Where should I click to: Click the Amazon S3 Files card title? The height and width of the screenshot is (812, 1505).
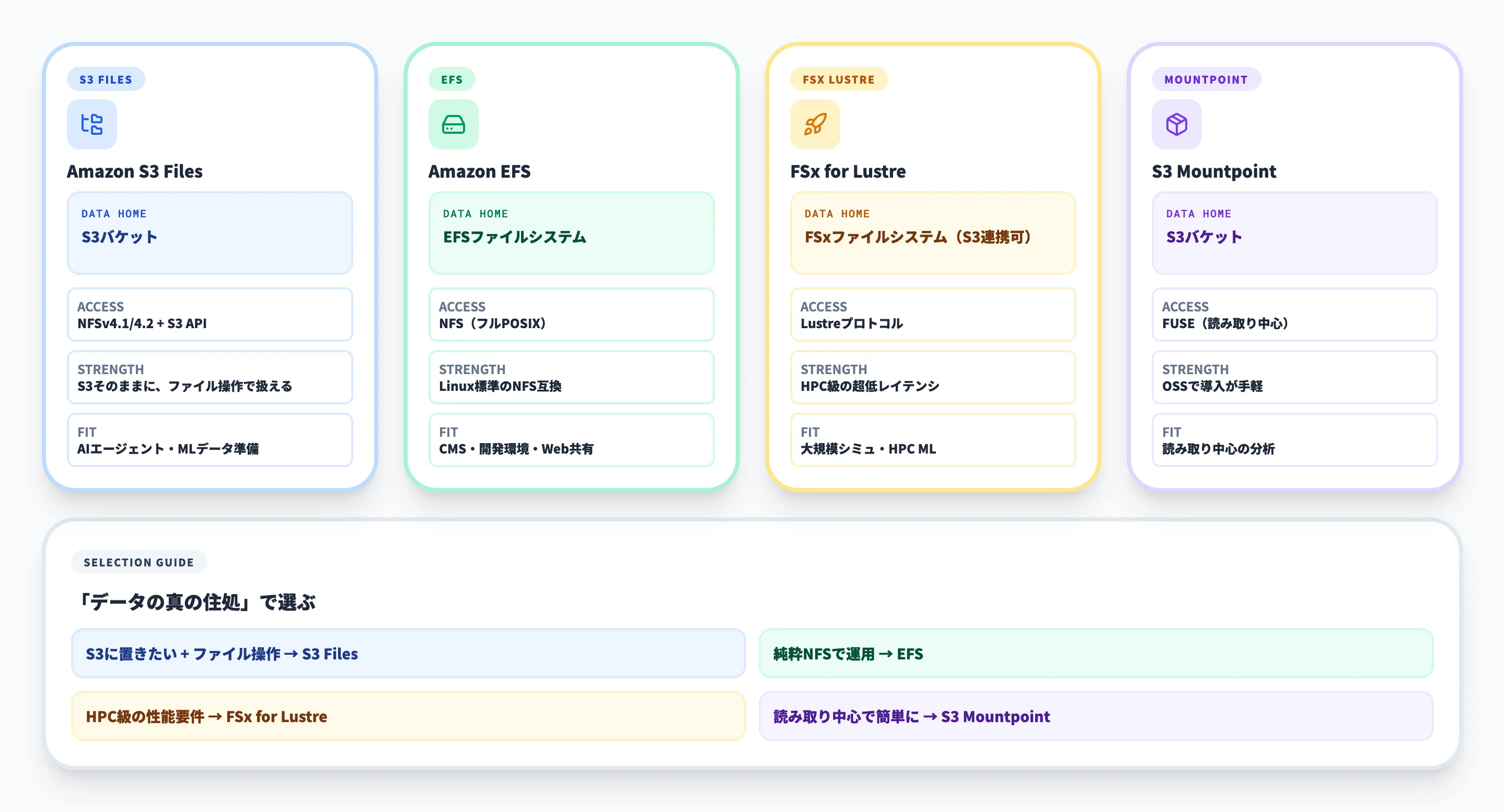point(134,171)
